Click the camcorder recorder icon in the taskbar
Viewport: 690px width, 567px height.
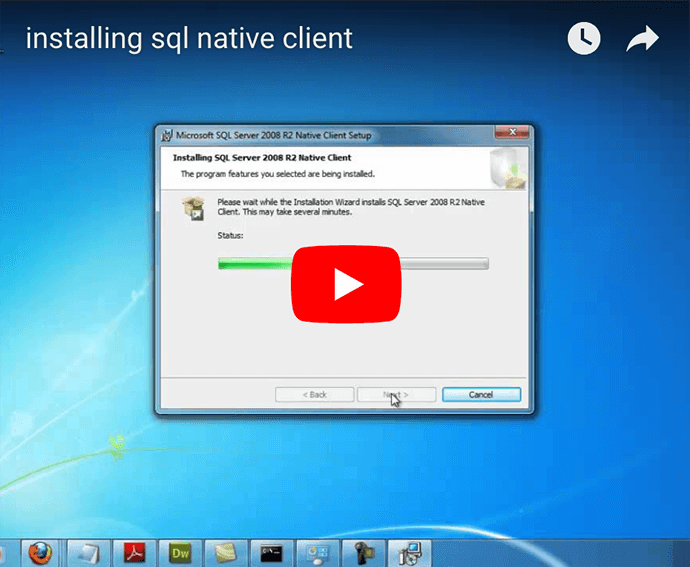tap(363, 553)
